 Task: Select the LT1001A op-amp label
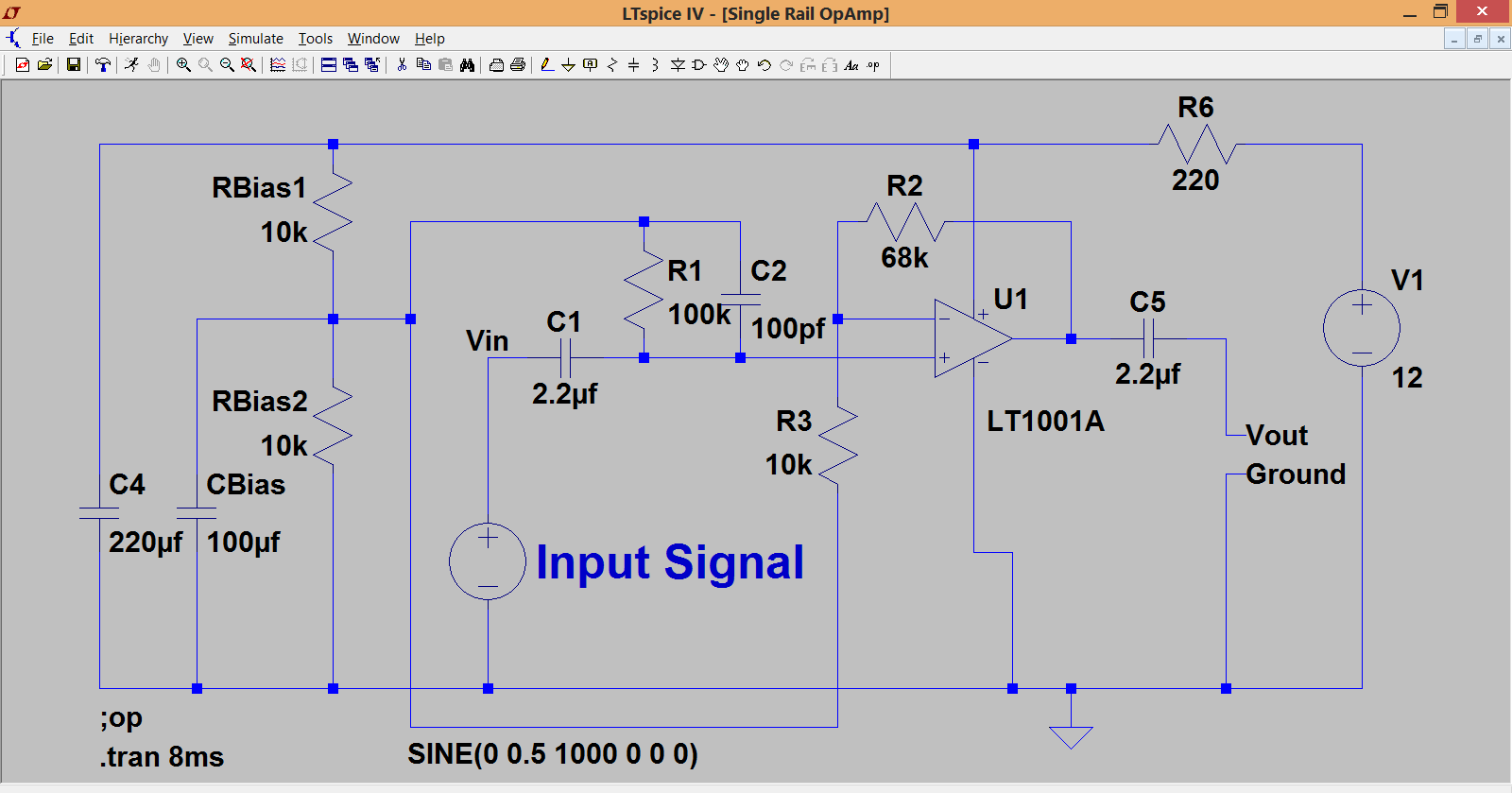[1045, 421]
